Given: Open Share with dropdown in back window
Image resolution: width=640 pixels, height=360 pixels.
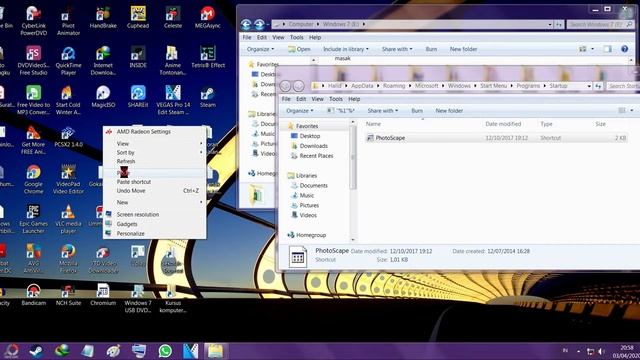Looking at the screenshot, I should [397, 49].
